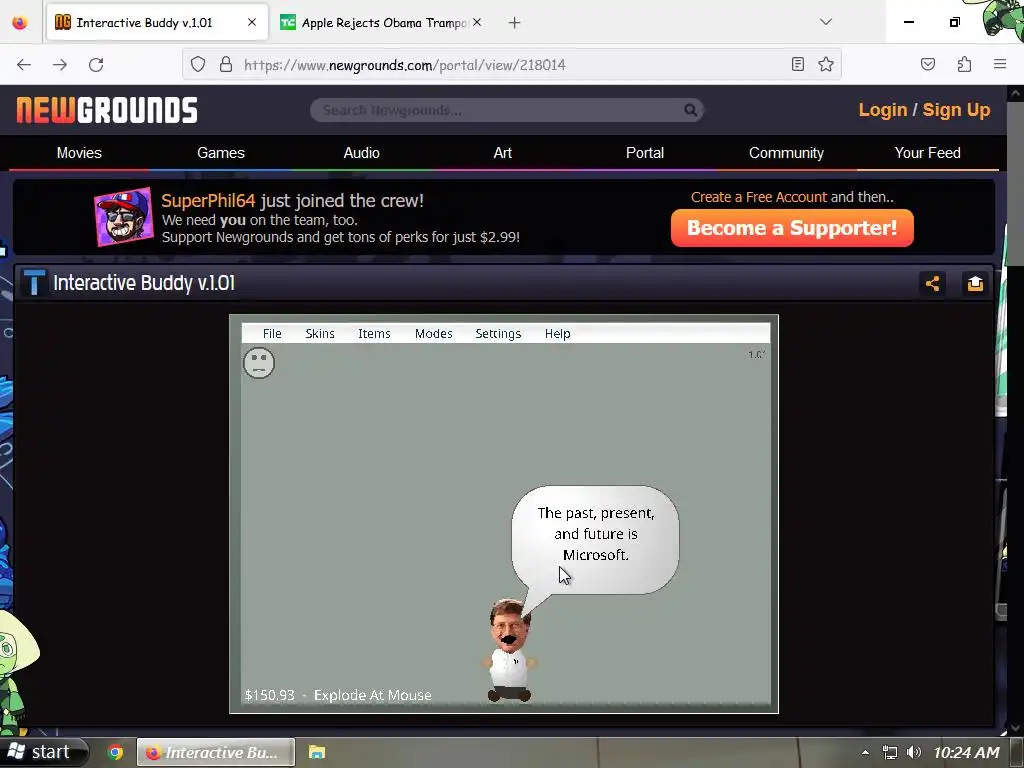
Task: Click Create a Free Account link
Action: 759,197
